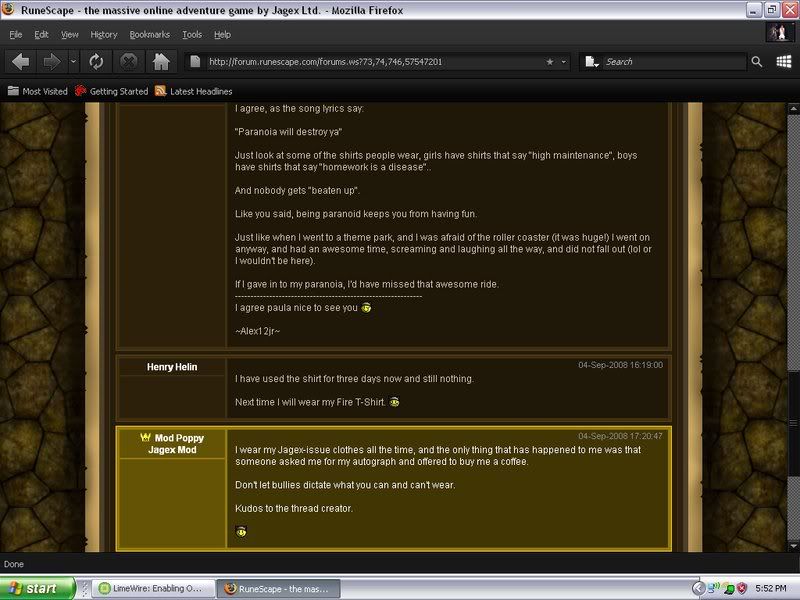Go to the Home page icon
This screenshot has height=600, width=800.
coord(161,62)
